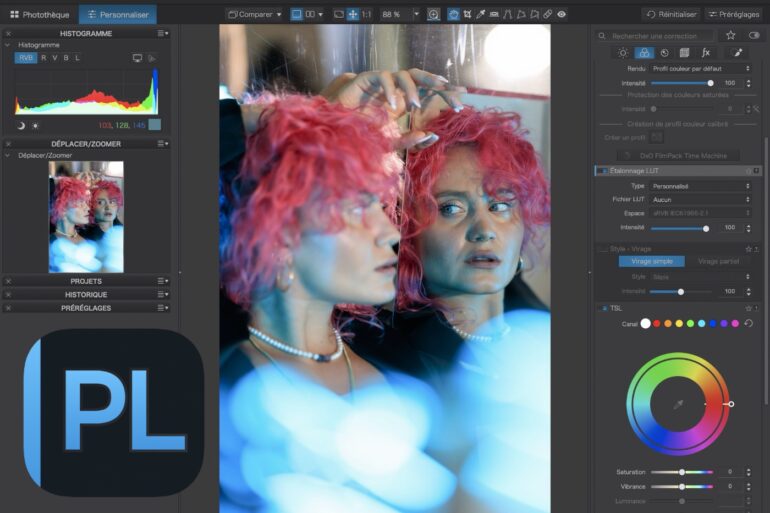Image resolution: width=770 pixels, height=513 pixels.
Task: Open local adjustments brush icon
Action: click(738, 52)
